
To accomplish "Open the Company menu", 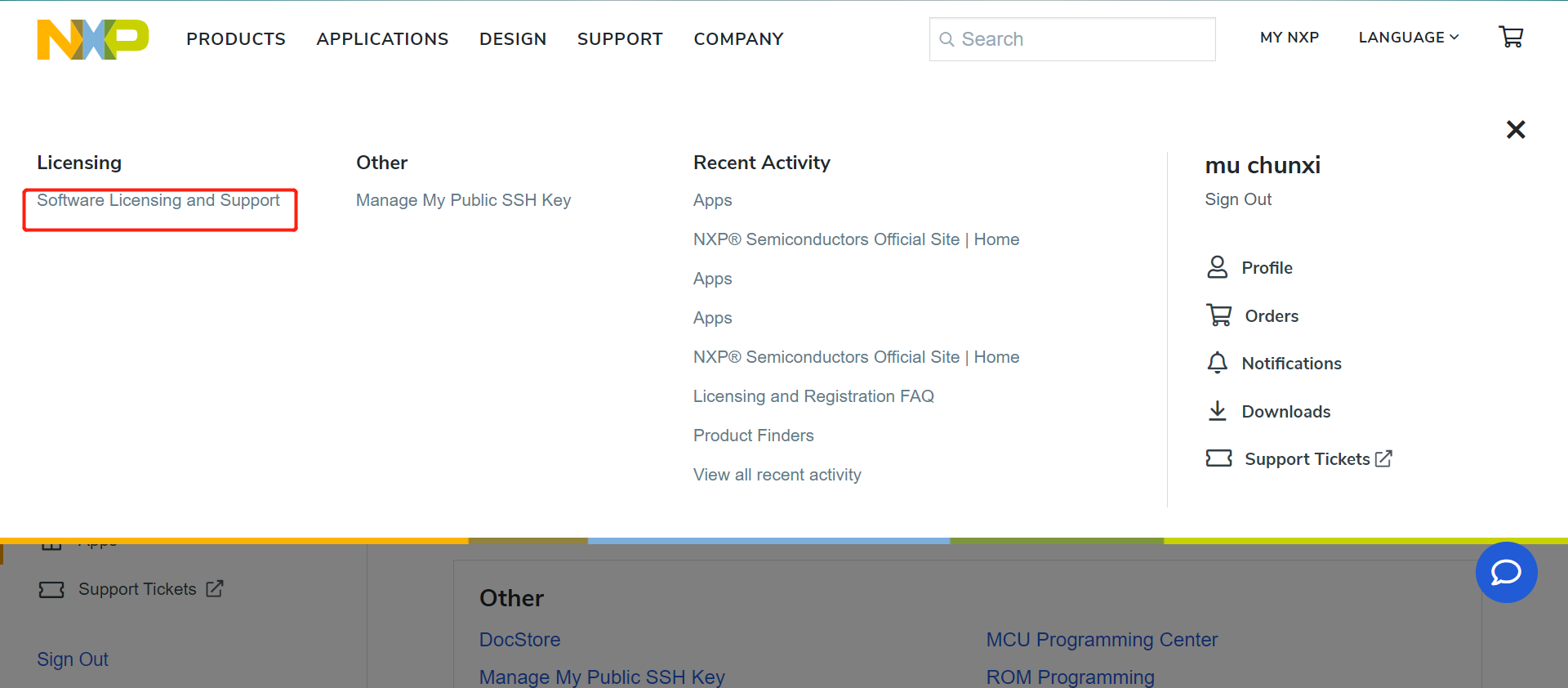I will pyautogui.click(x=738, y=39).
